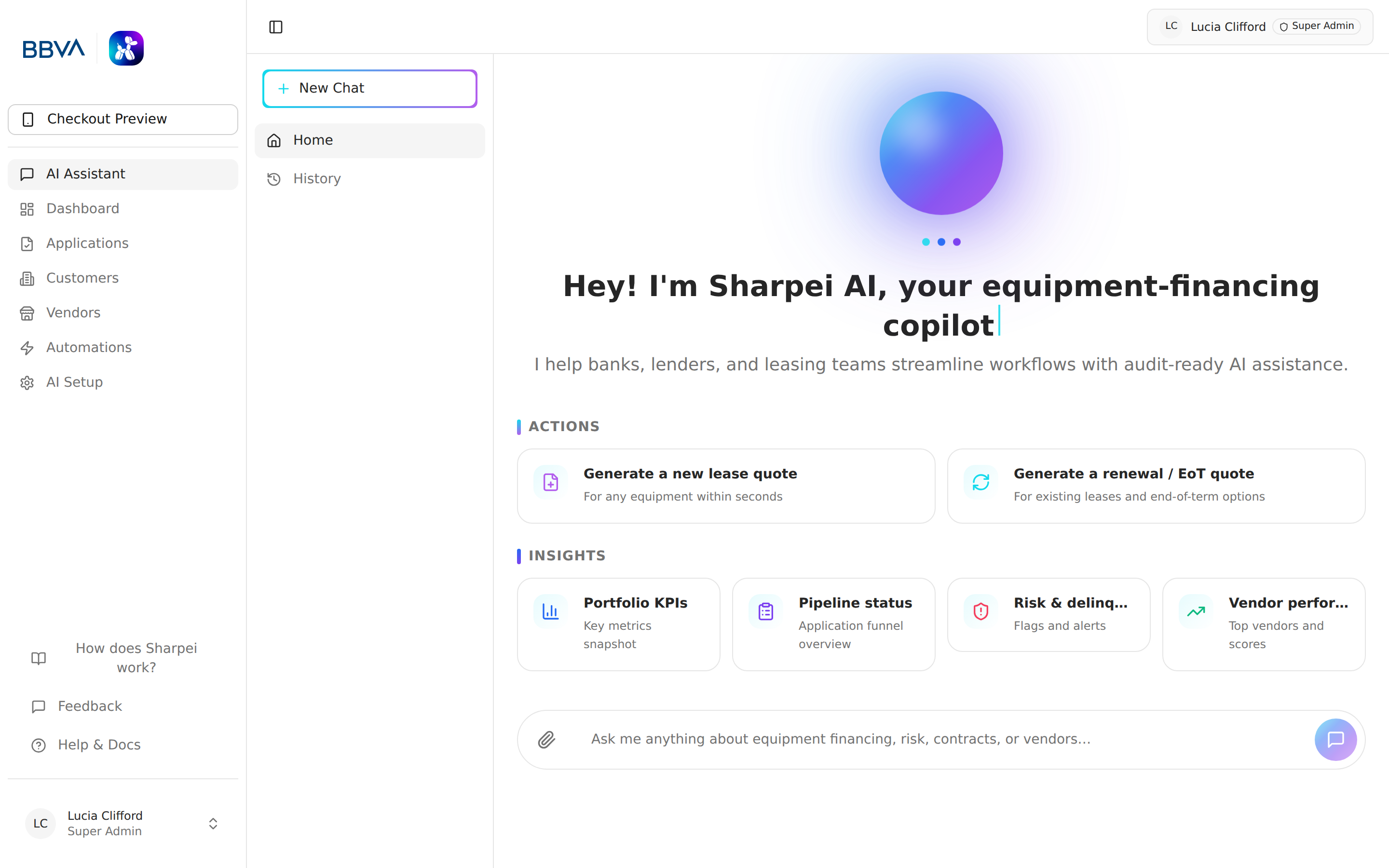
Task: Select the Vendors storefront icon
Action: point(27,313)
